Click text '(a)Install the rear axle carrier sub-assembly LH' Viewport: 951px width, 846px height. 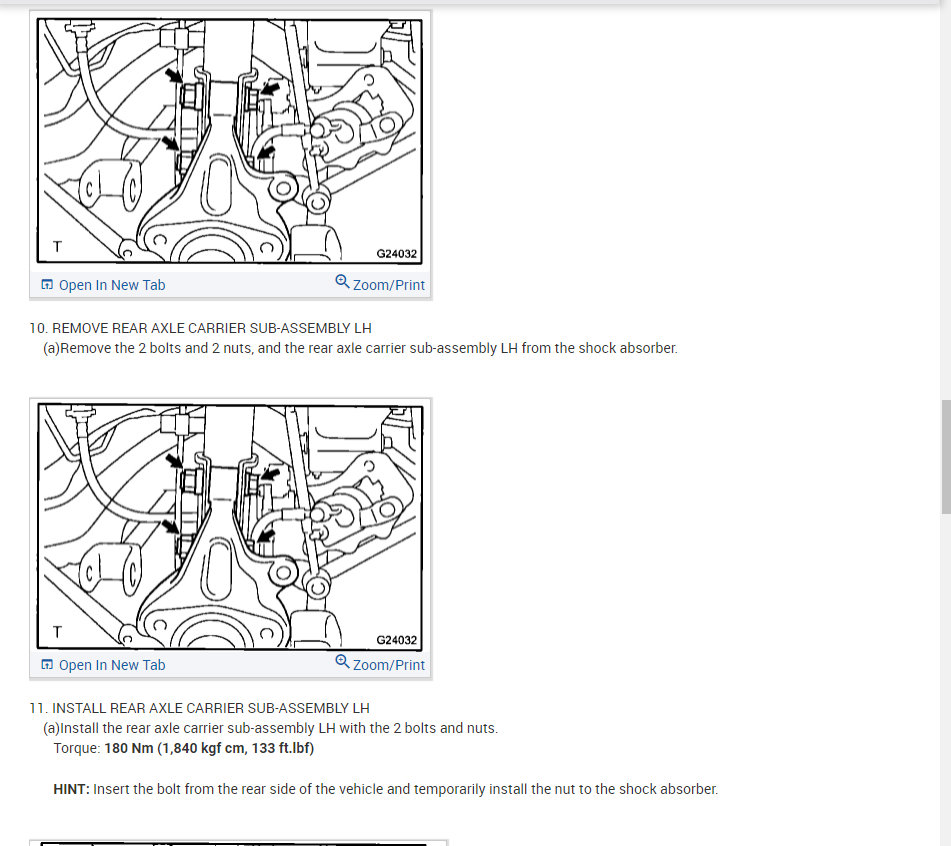[x=189, y=728]
